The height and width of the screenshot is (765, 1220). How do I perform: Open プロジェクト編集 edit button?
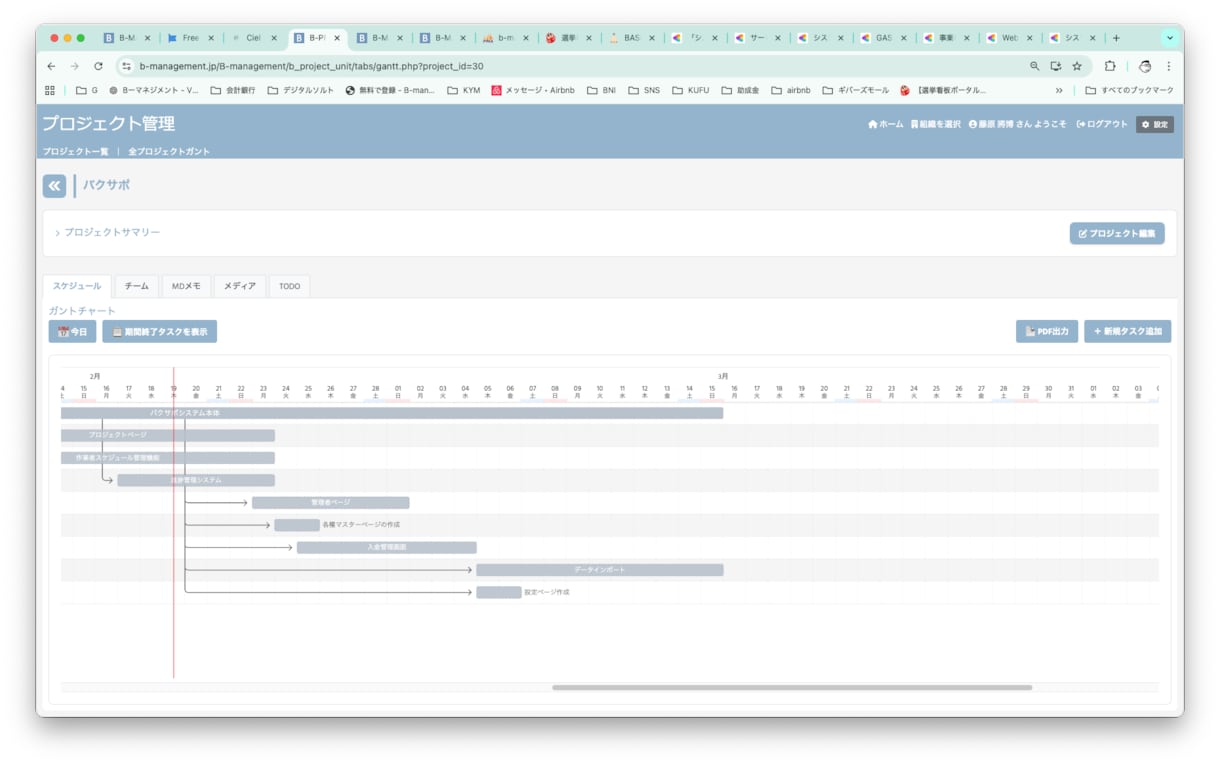[1116, 233]
